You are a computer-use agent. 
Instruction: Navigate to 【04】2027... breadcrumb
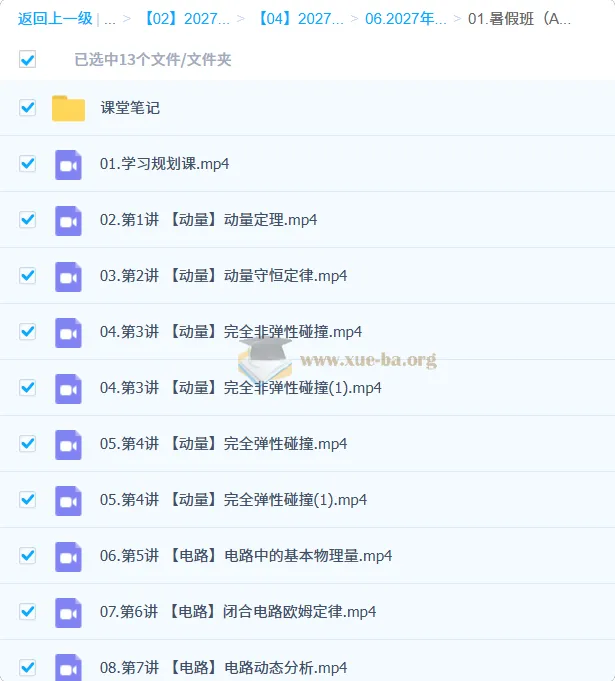(x=300, y=19)
